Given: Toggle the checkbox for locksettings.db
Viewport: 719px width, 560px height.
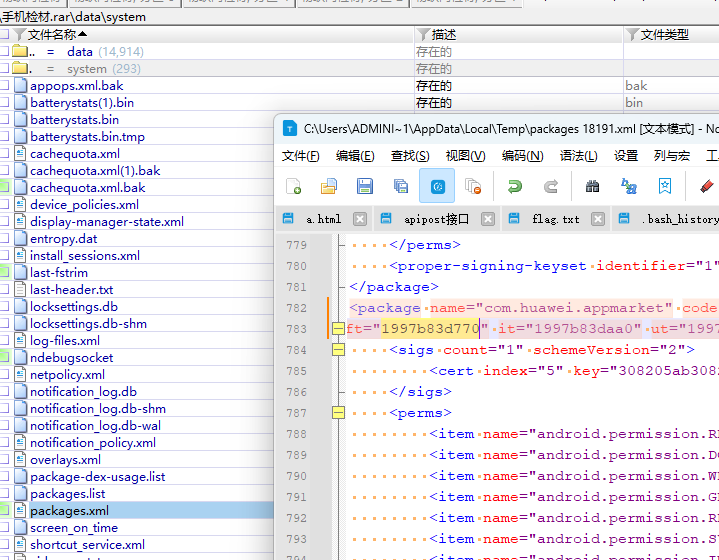Looking at the screenshot, I should 4,307.
